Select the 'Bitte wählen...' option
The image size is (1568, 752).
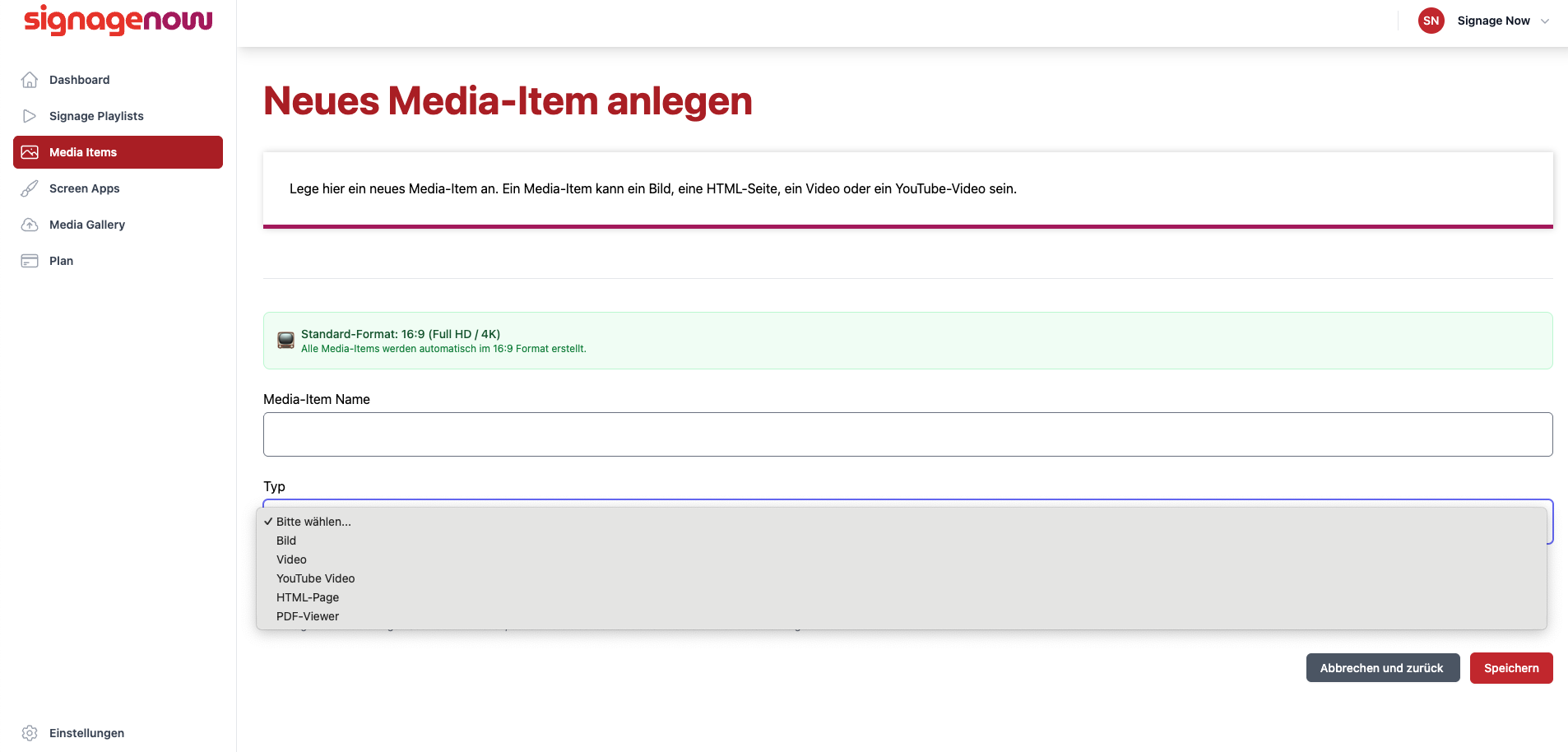coord(902,522)
